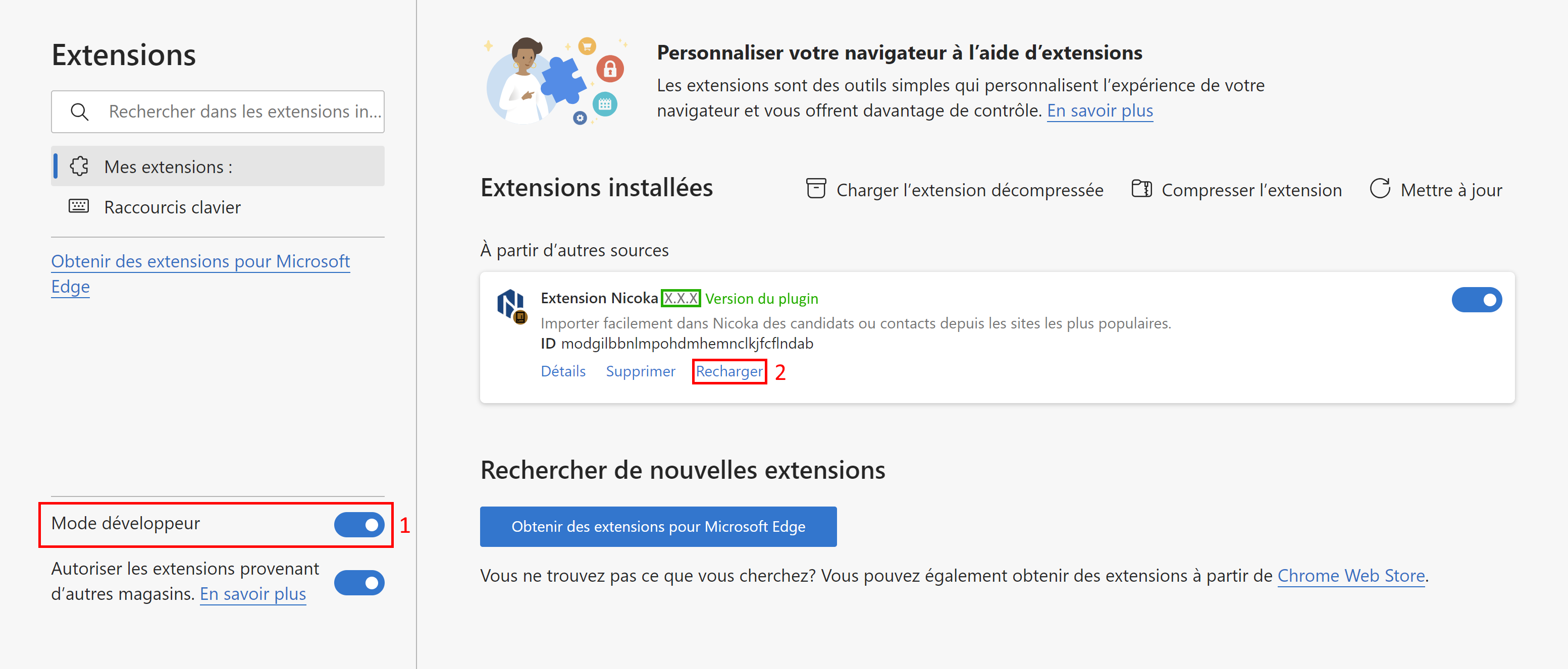Click Supprimer to remove Nicoka extension
Viewport: 1568px width, 669px height.
coord(640,371)
